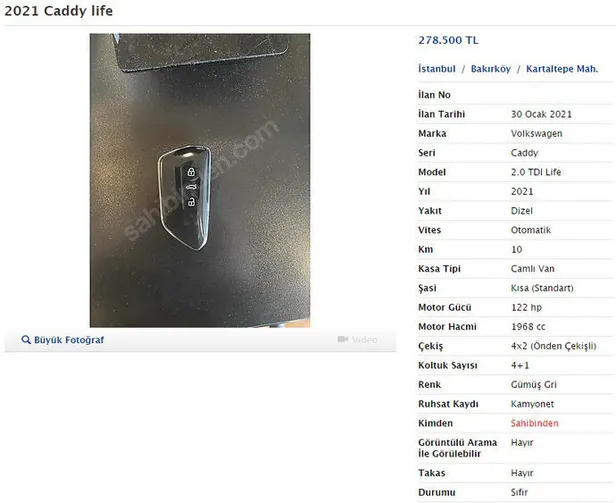The width and height of the screenshot is (616, 503).
Task: Click the unlock icon on the key fob
Action: [x=191, y=202]
